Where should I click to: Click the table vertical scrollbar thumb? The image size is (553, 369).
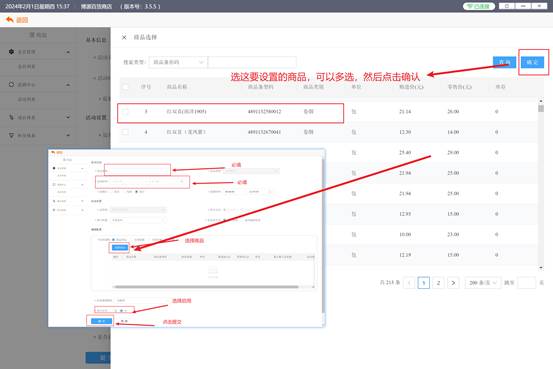(541, 108)
